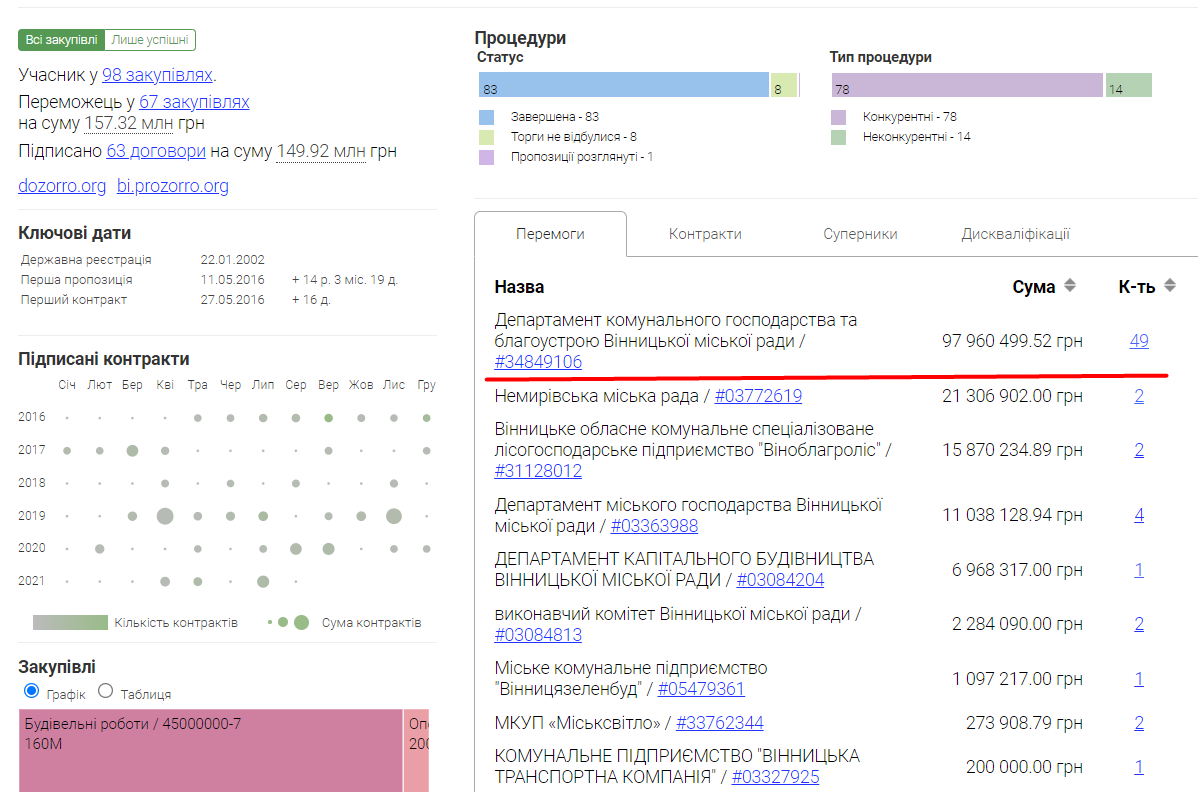1198x792 pixels.
Task: Click the purple Конкурентні legend square
Action: 839,118
